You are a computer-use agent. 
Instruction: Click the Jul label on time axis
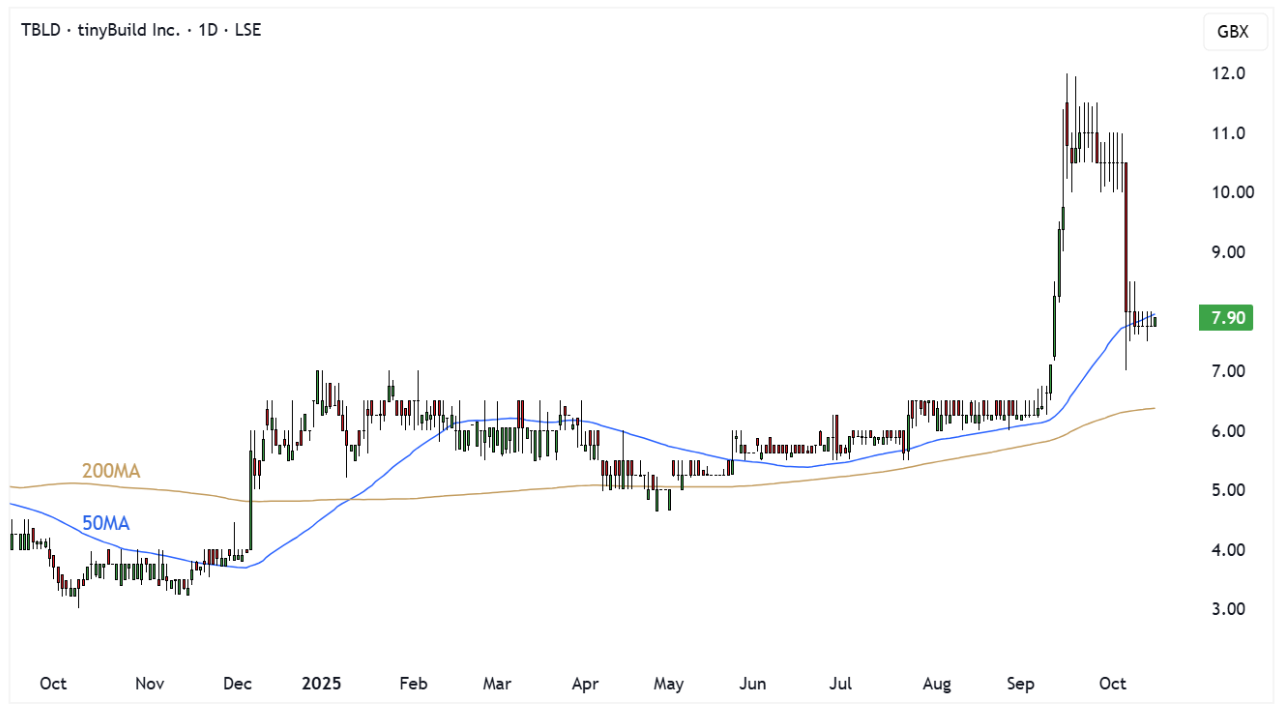(841, 684)
